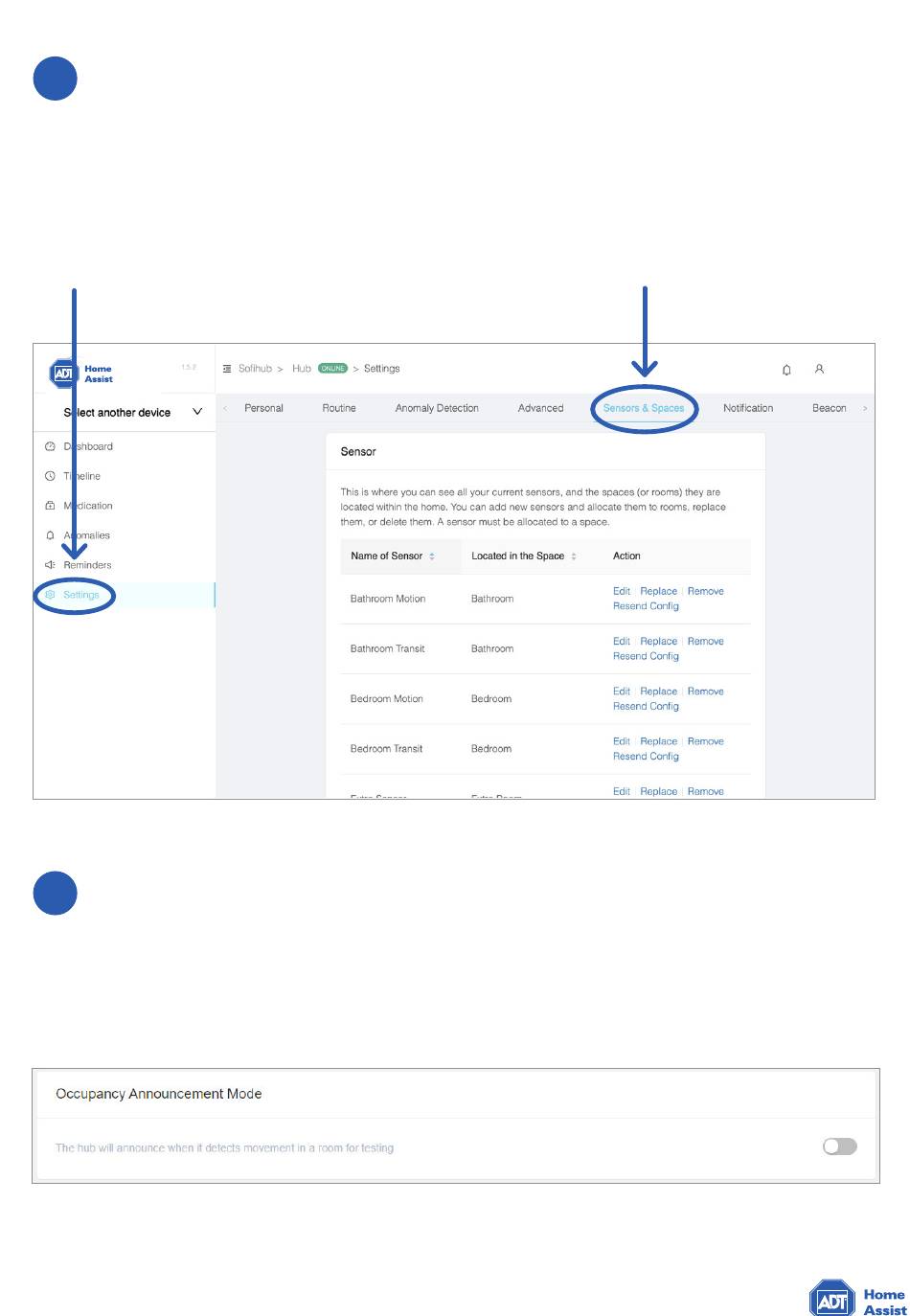Edit the Bedroom Motion sensor
The width and height of the screenshot is (910, 1316).
622,691
